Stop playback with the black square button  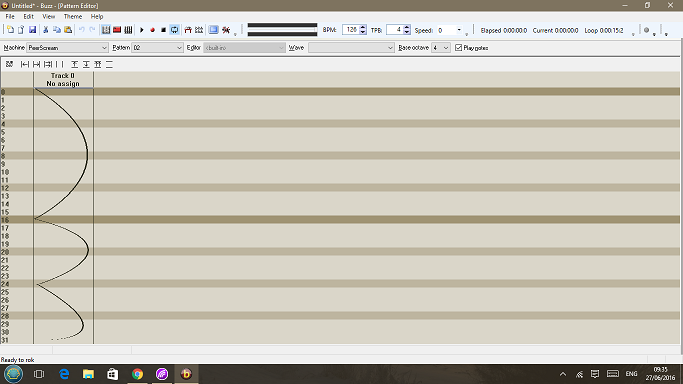[163, 30]
